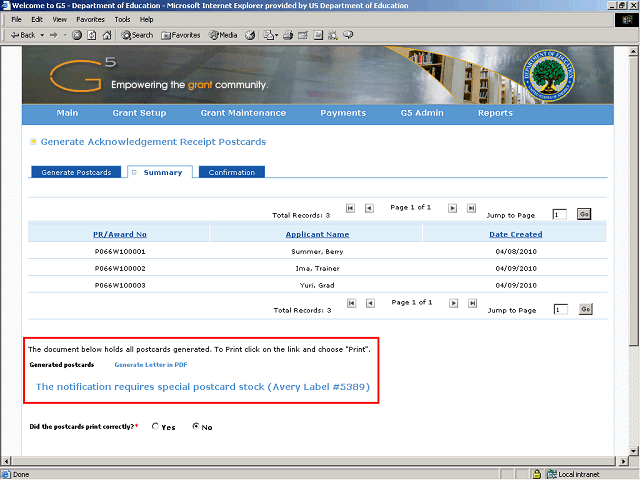
Task: Click applicant Summer, Berry
Action: point(317,251)
